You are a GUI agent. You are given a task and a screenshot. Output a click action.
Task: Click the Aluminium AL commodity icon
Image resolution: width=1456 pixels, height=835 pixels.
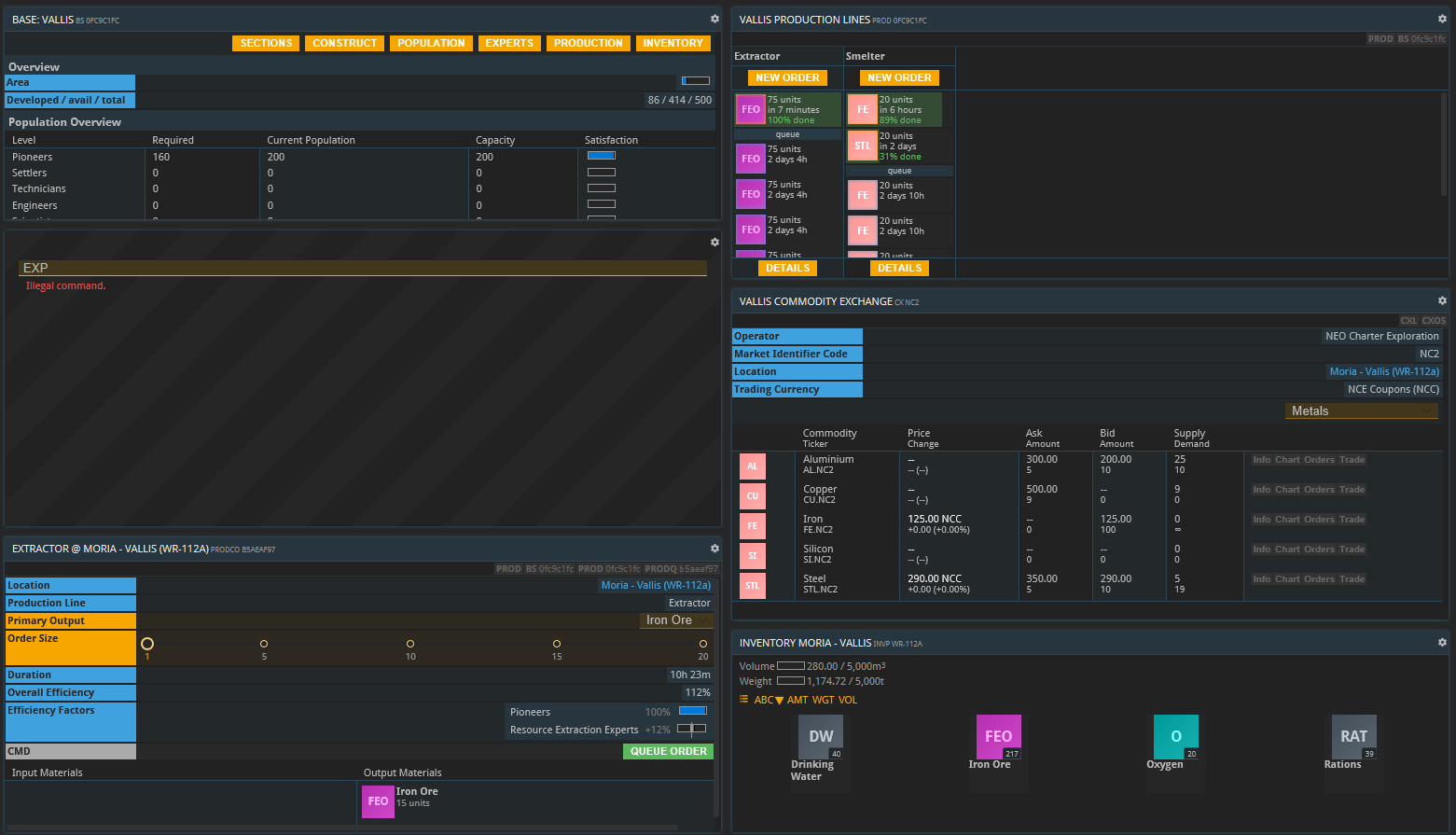click(752, 466)
